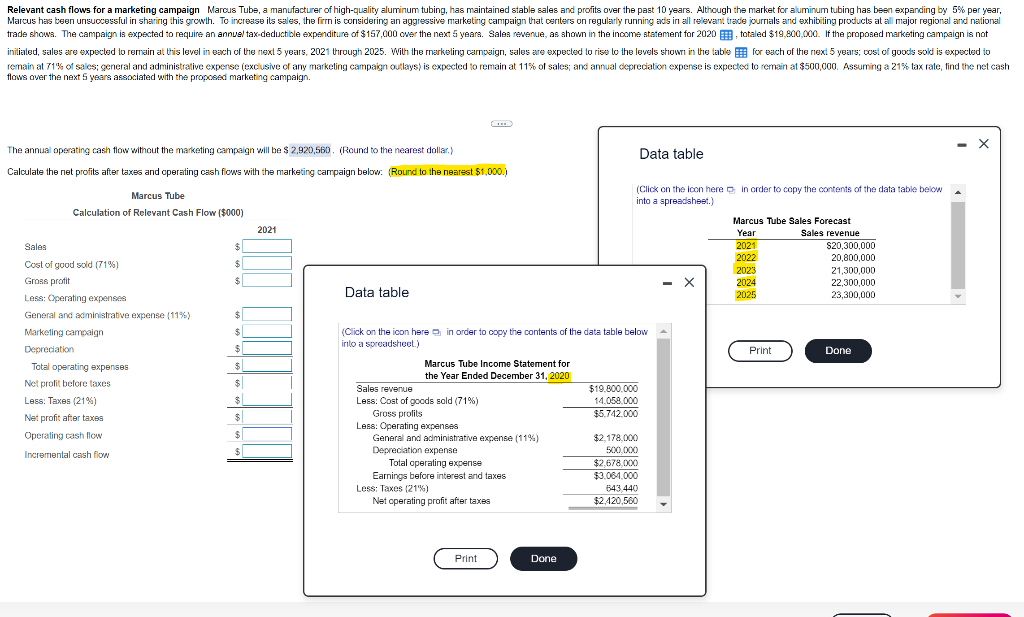Copy the sales forecast data table contents to a spreadsheet
This screenshot has width=1024, height=617.
(x=731, y=189)
